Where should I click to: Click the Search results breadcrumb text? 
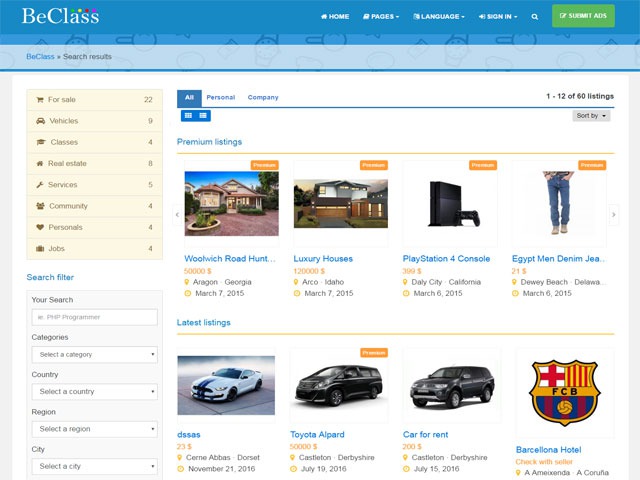[x=87, y=56]
